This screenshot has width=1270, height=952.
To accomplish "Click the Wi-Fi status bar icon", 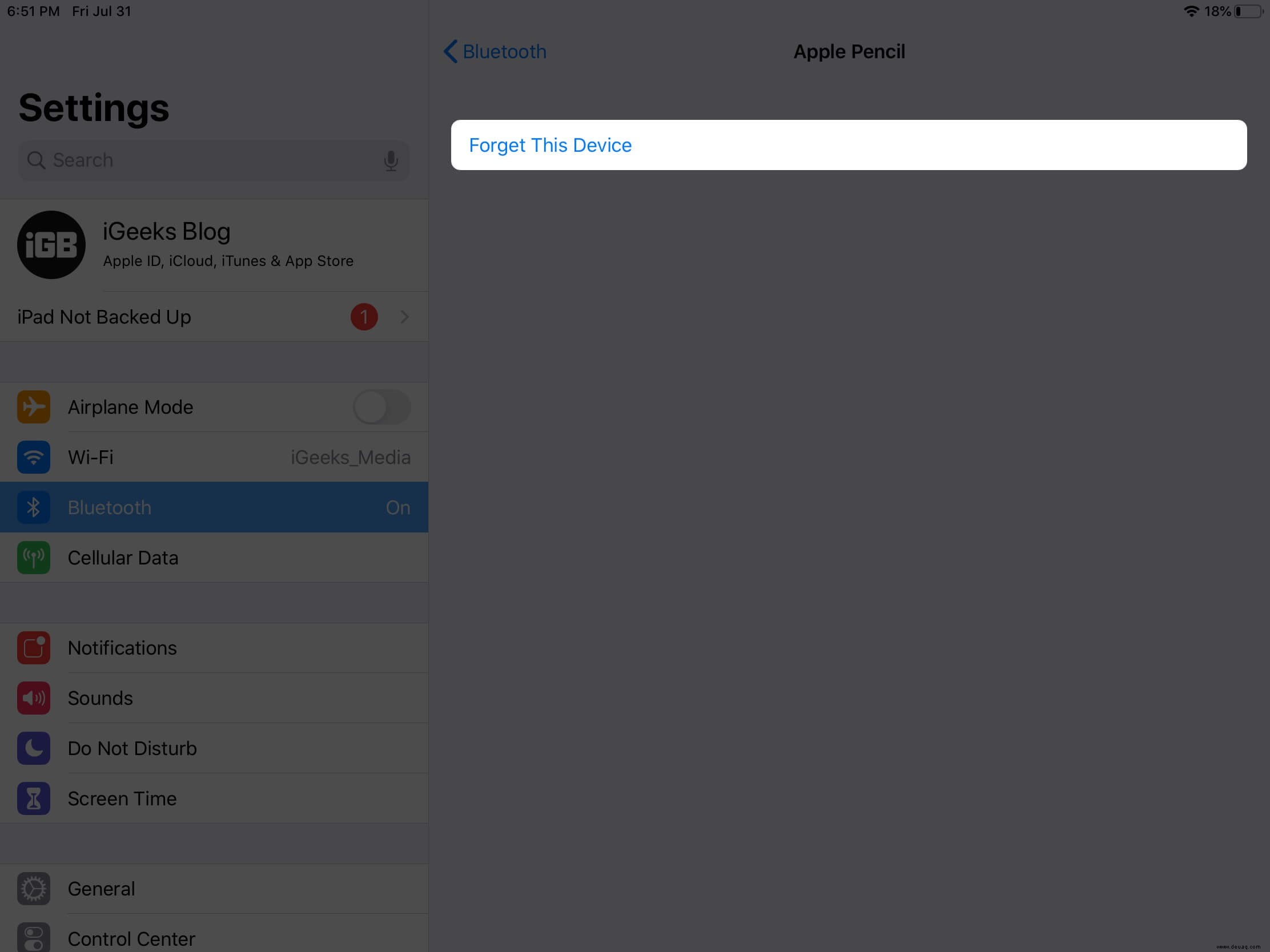I will pos(1191,11).
